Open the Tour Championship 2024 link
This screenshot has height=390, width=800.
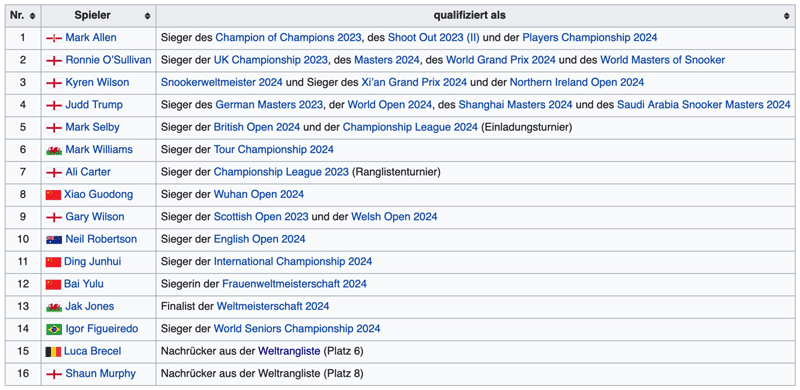click(273, 150)
